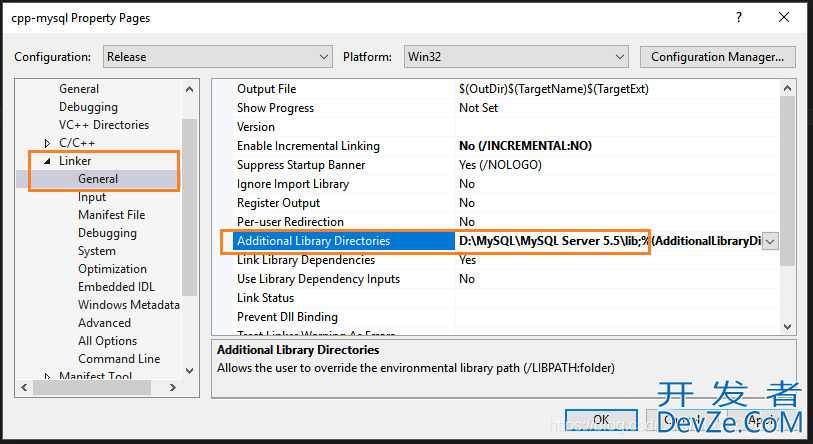The height and width of the screenshot is (444, 813).
Task: Click the tree horizontal scrollbar thumb
Action: 92,387
